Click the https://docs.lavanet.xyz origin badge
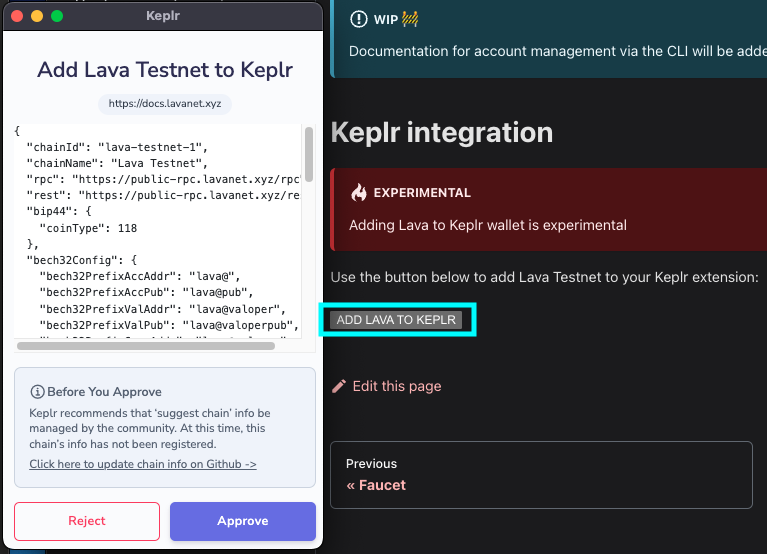The height and width of the screenshot is (554, 767). (x=165, y=104)
